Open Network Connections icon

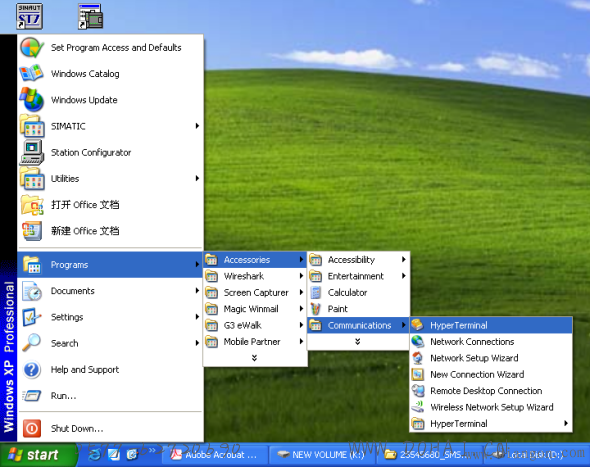coord(418,342)
